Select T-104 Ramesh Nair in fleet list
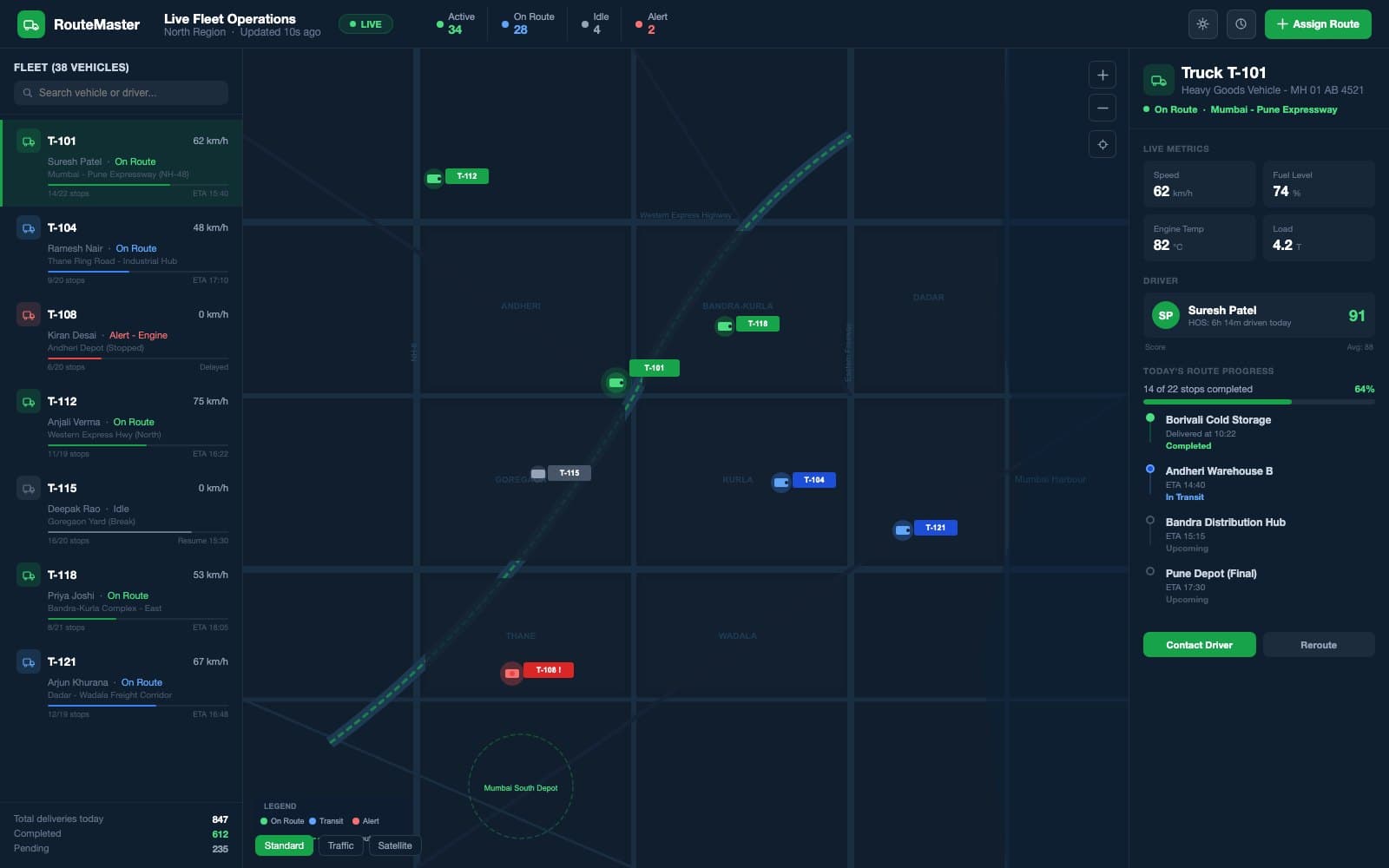The height and width of the screenshot is (868, 1389). pyautogui.click(x=122, y=250)
